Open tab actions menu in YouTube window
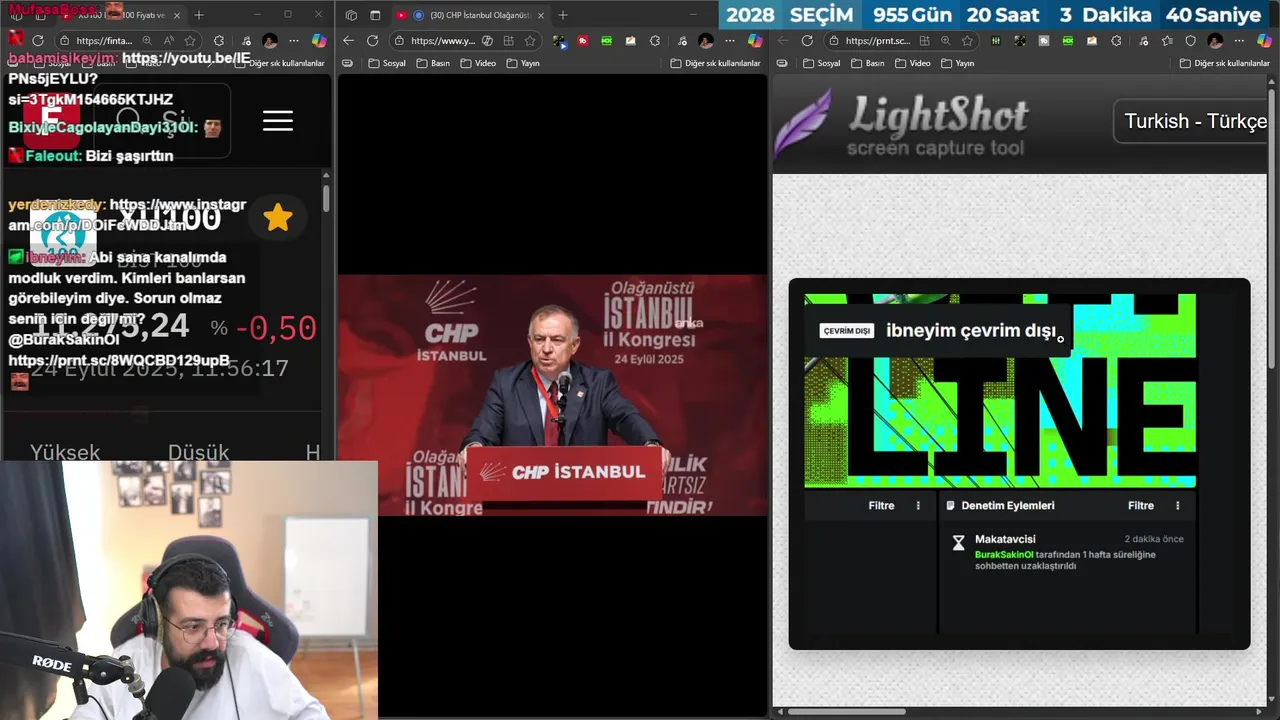The height and width of the screenshot is (720, 1280). (x=375, y=15)
